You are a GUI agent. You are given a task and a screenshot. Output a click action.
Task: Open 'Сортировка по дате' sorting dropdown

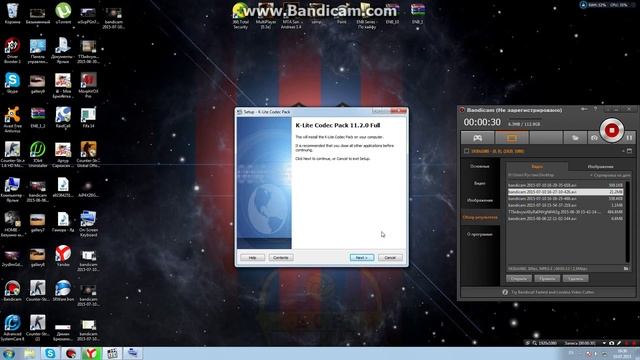coord(610,175)
